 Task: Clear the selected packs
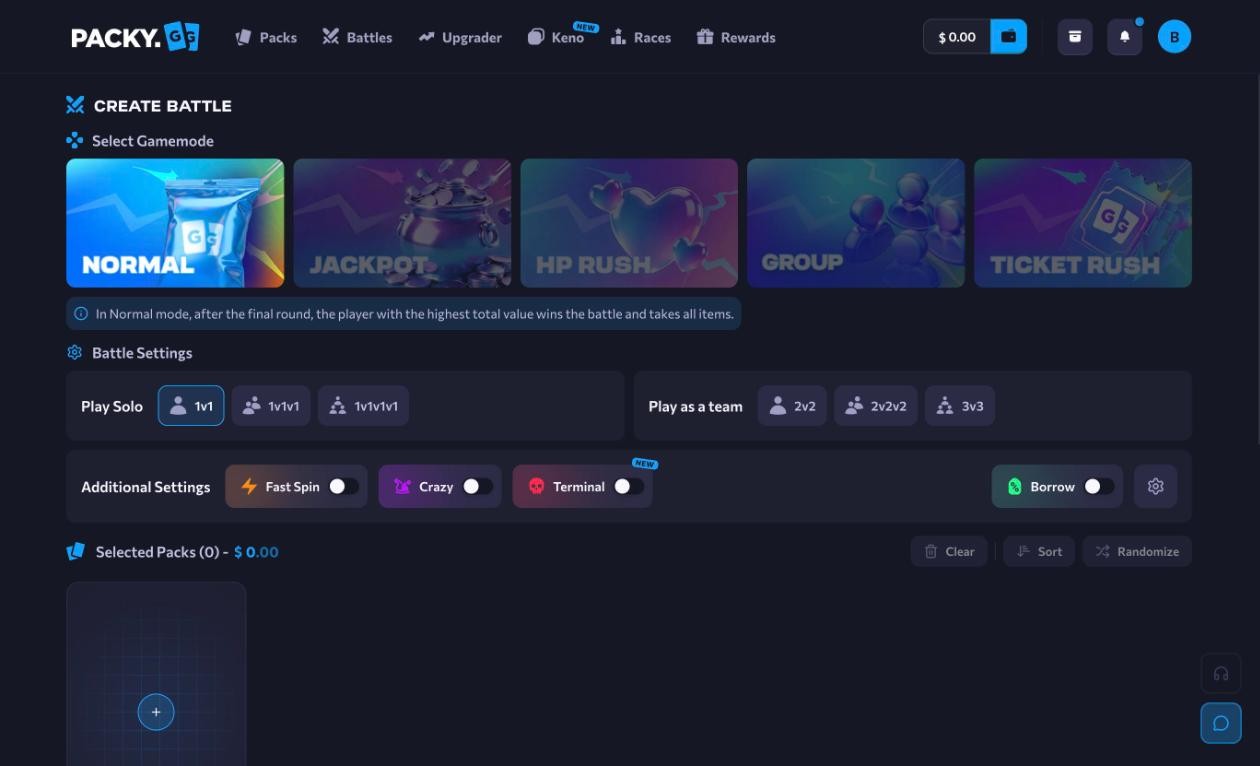coord(949,551)
